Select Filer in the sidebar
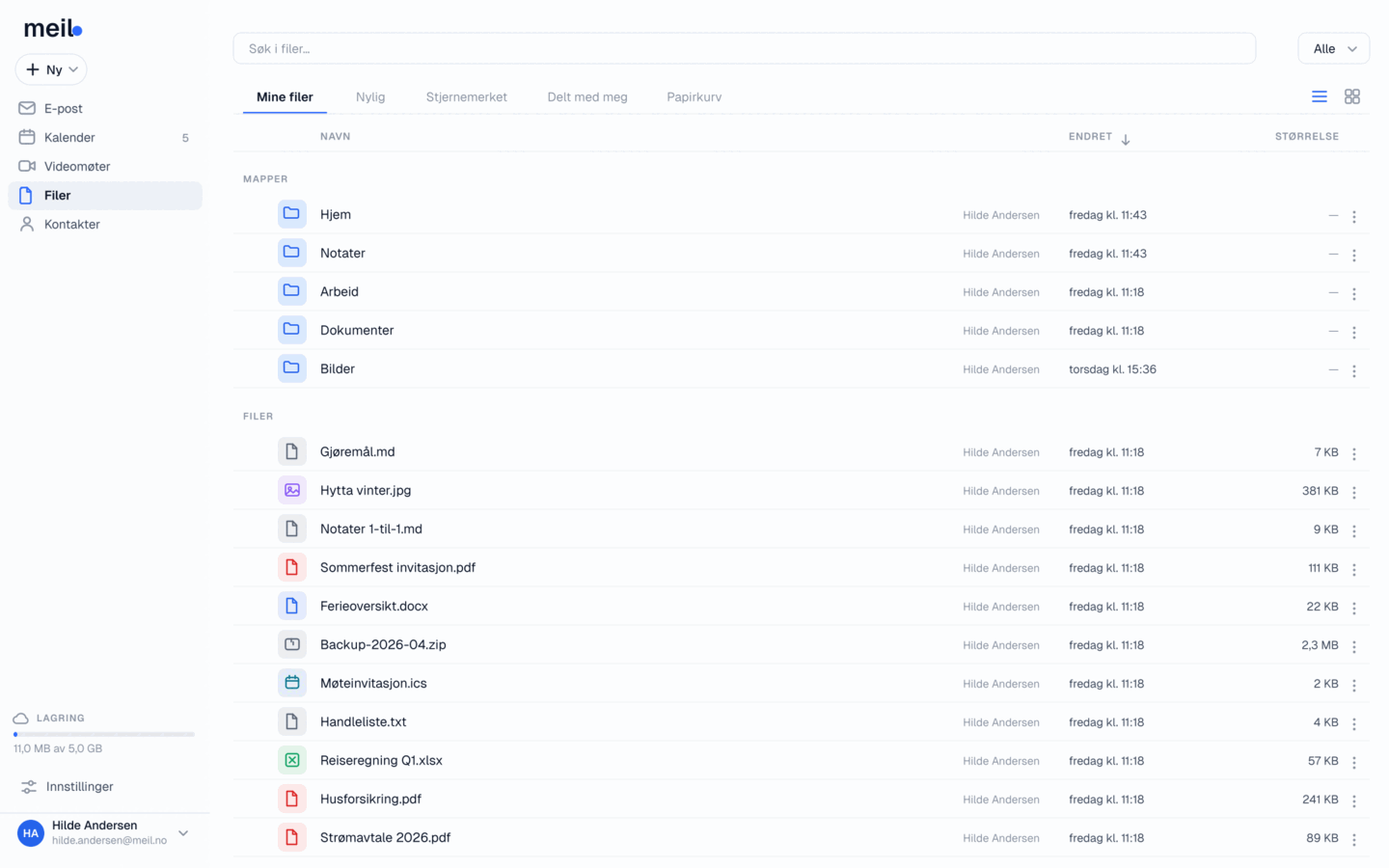1389x868 pixels. [x=105, y=195]
